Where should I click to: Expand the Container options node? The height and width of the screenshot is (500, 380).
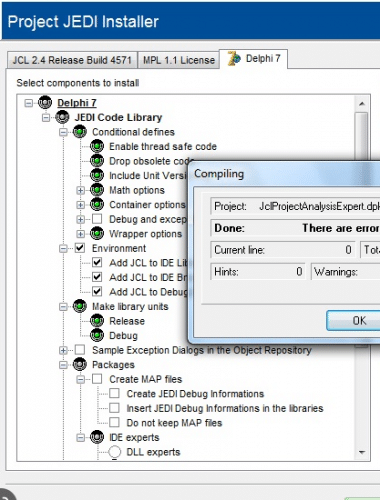point(80,205)
